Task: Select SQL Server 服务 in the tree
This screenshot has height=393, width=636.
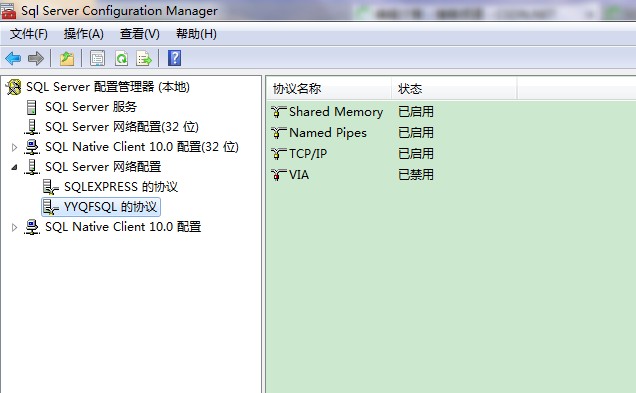Action: (x=91, y=107)
